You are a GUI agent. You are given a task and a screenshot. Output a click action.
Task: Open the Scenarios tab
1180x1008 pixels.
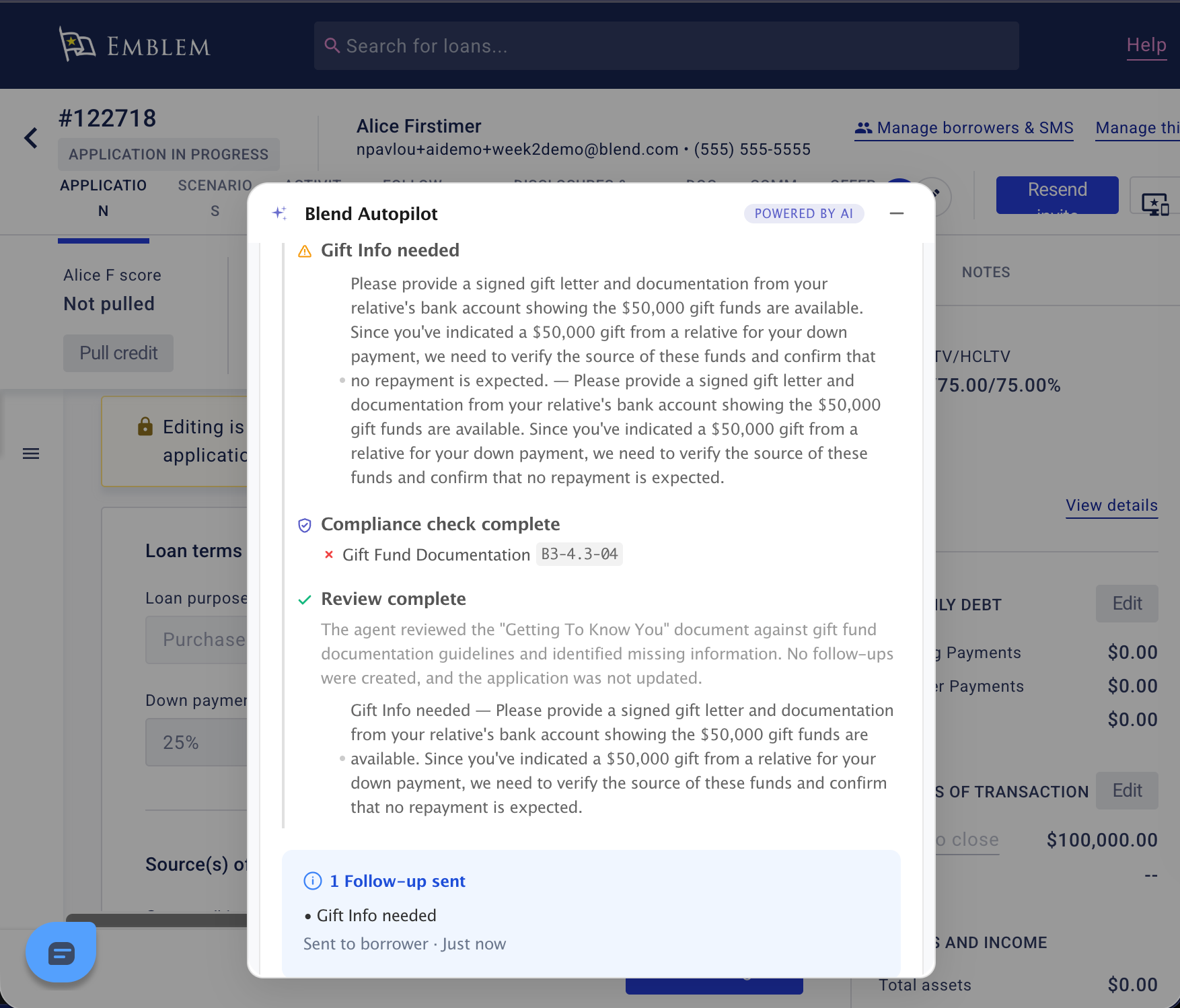pos(215,198)
